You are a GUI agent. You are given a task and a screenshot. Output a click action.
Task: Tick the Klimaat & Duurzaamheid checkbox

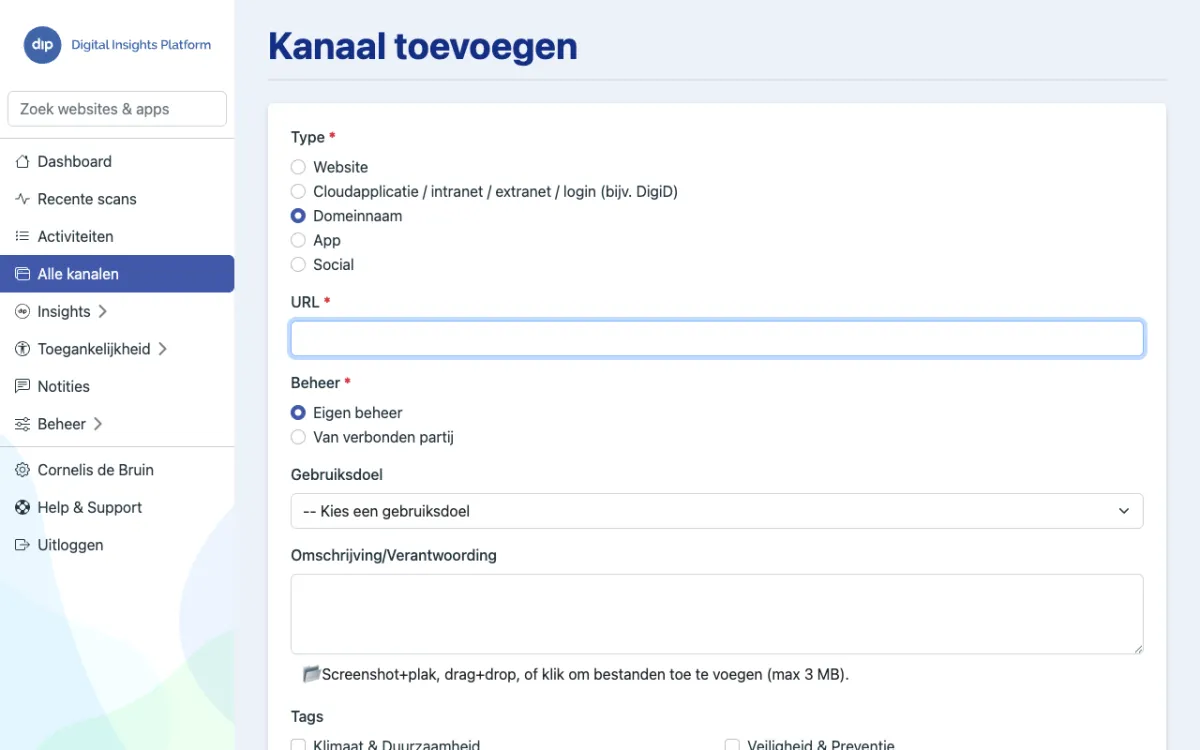(298, 745)
